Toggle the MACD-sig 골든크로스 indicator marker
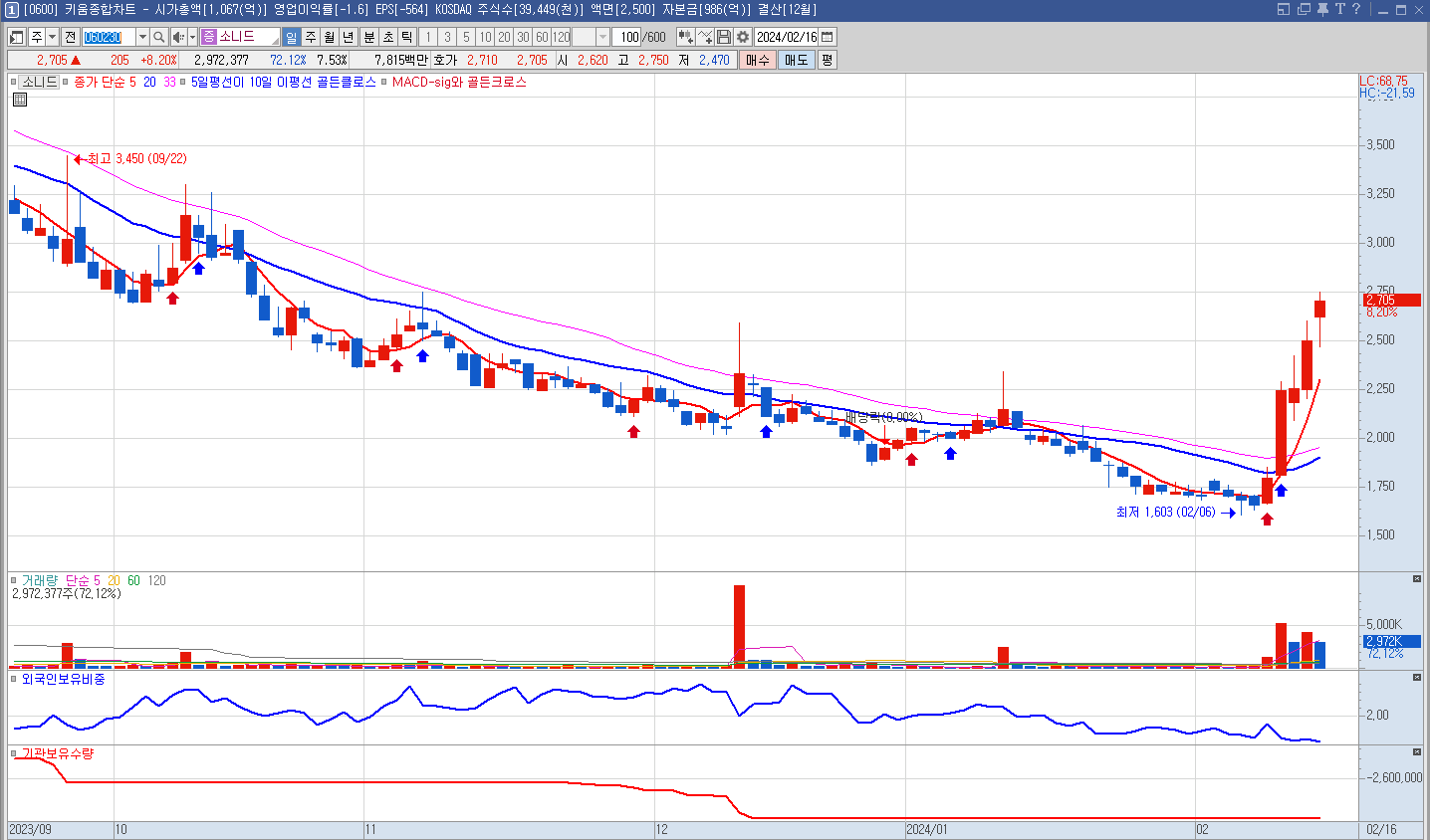The height and width of the screenshot is (840, 1430). point(385,82)
